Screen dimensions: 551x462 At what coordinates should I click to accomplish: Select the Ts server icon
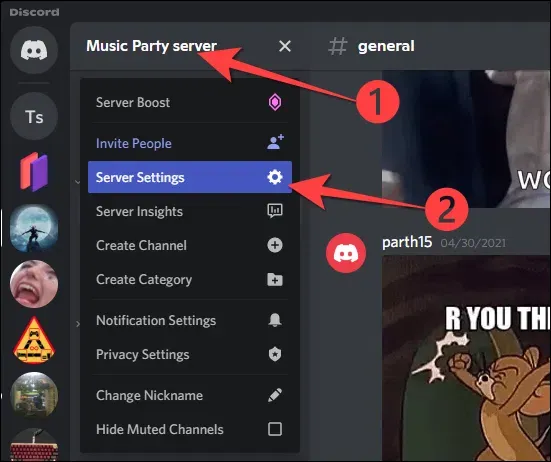coord(34,116)
